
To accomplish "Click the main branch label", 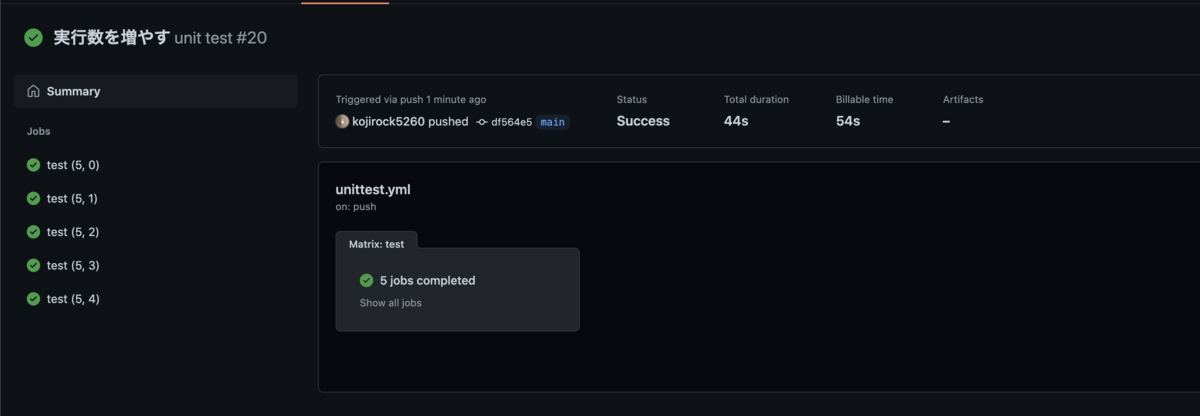I will click(x=553, y=122).
